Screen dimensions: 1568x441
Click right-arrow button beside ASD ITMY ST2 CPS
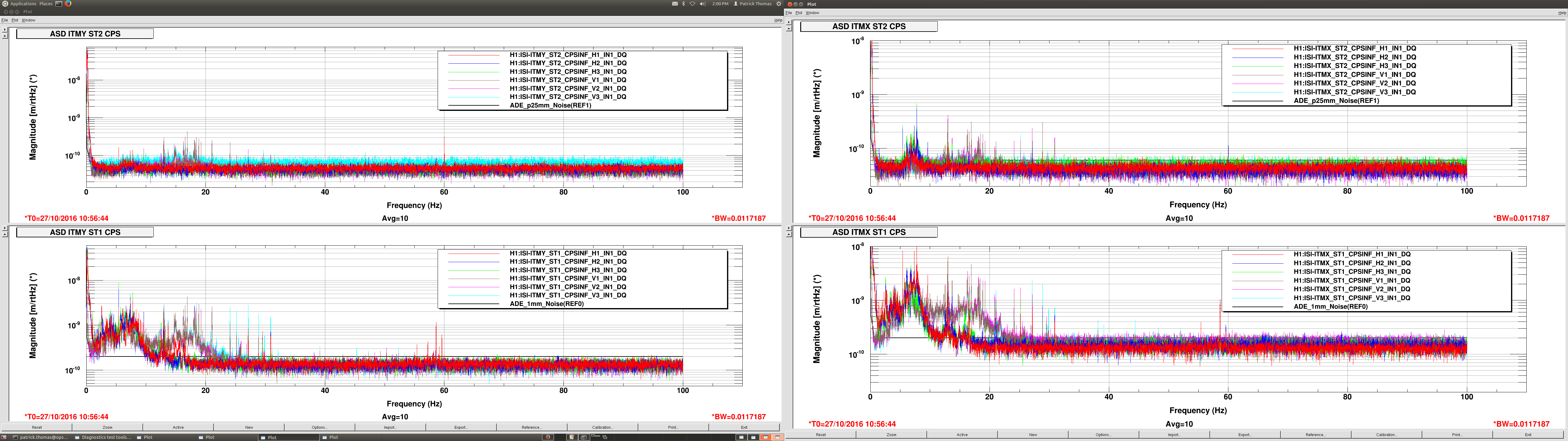5,30
